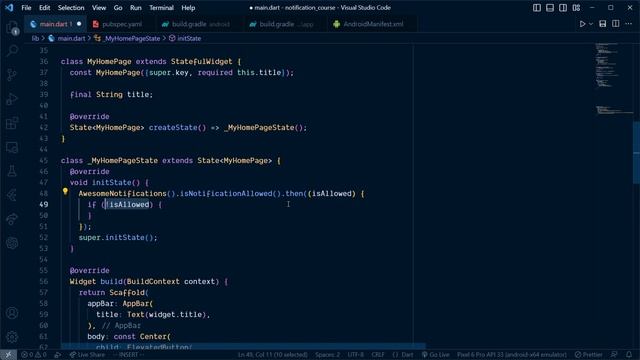
Task: Open the Testing flask view
Action: (12, 171)
